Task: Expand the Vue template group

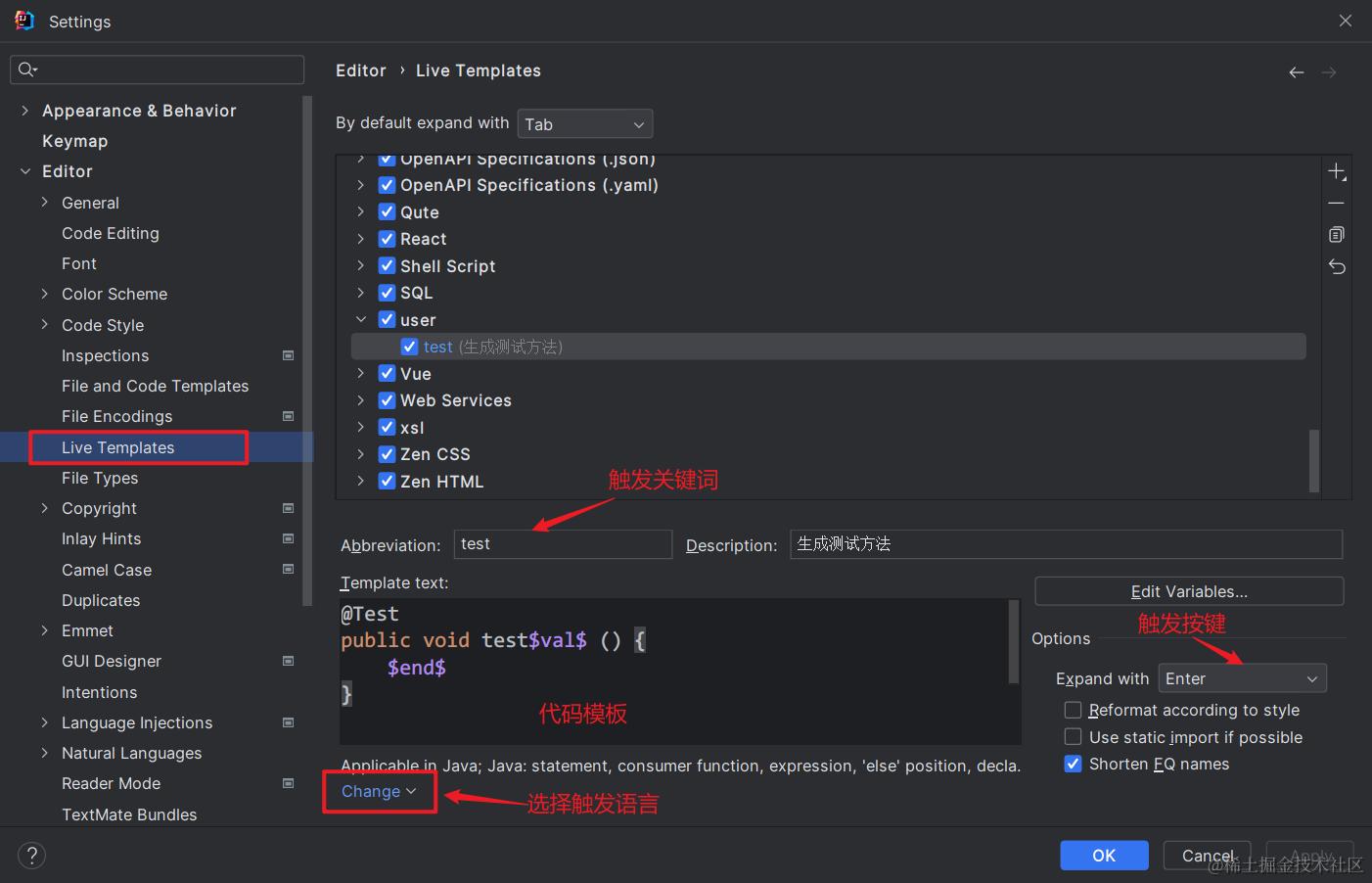Action: point(361,374)
